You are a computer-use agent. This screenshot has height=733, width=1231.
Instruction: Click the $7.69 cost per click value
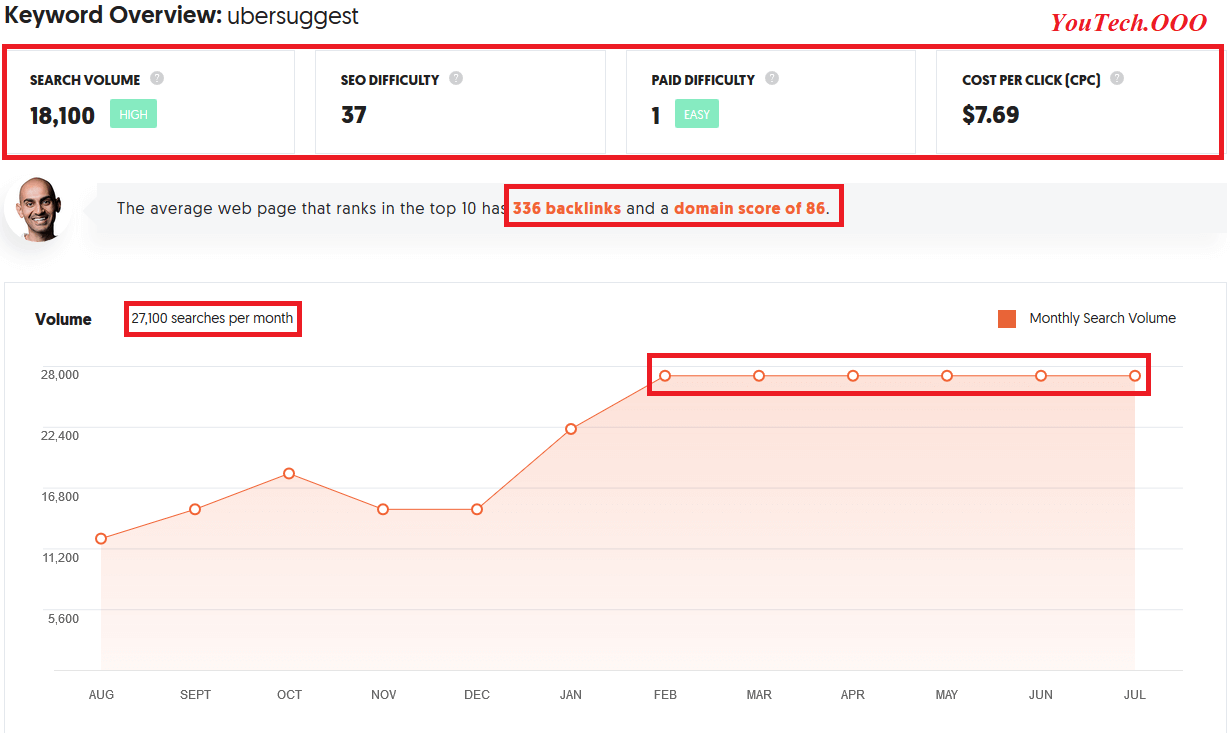pyautogui.click(x=991, y=115)
